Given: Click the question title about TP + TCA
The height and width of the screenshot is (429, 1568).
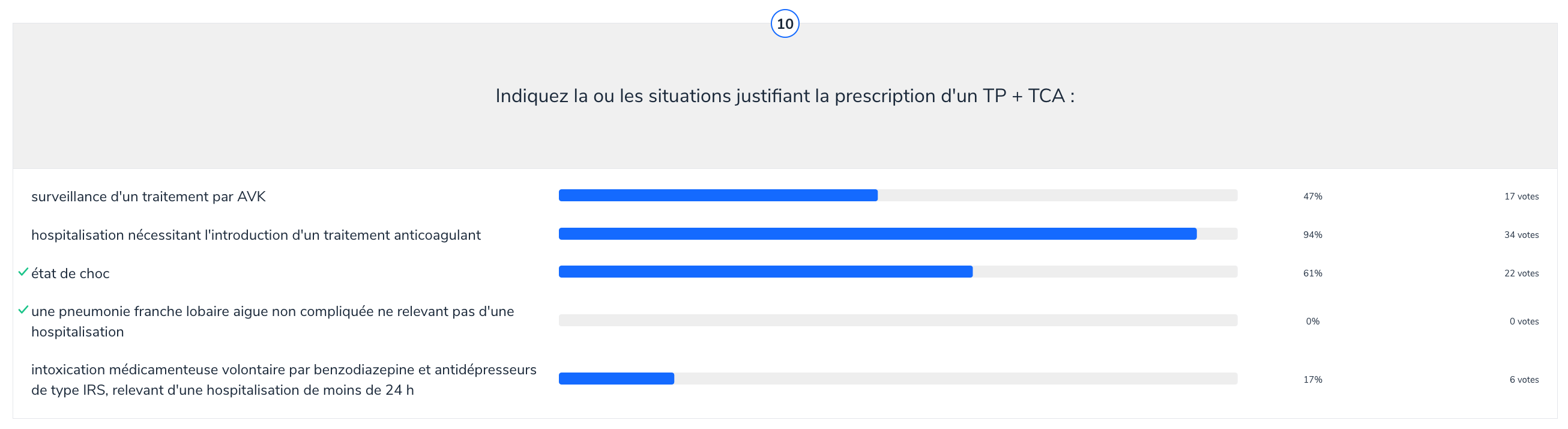Looking at the screenshot, I should tap(785, 96).
